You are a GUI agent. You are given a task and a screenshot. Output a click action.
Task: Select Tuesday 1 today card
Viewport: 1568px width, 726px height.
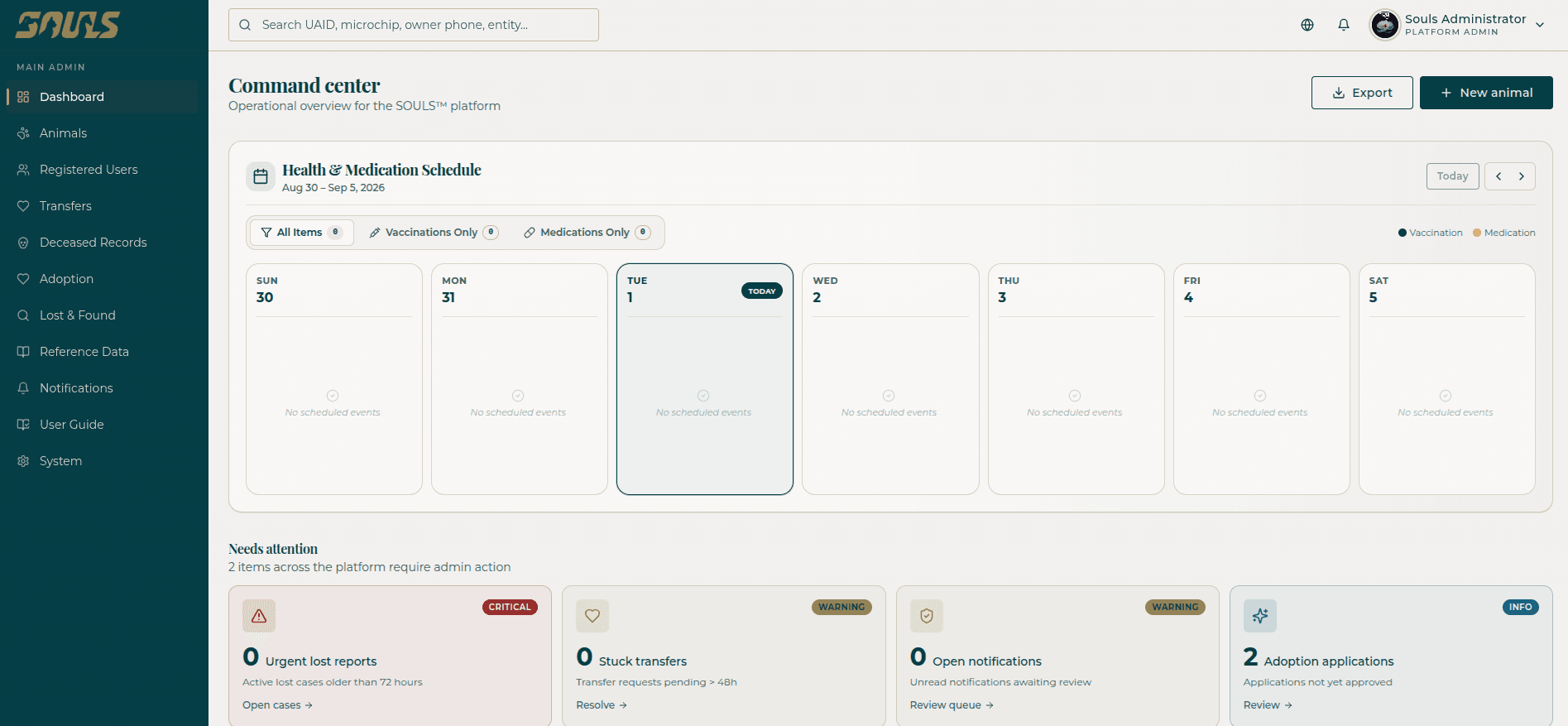tap(705, 379)
